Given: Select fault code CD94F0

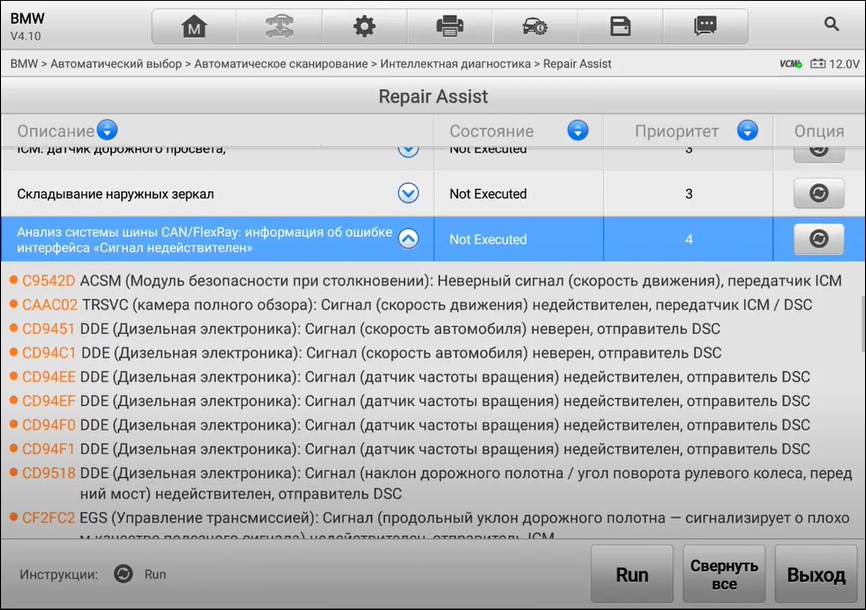Looking at the screenshot, I should coord(49,425).
